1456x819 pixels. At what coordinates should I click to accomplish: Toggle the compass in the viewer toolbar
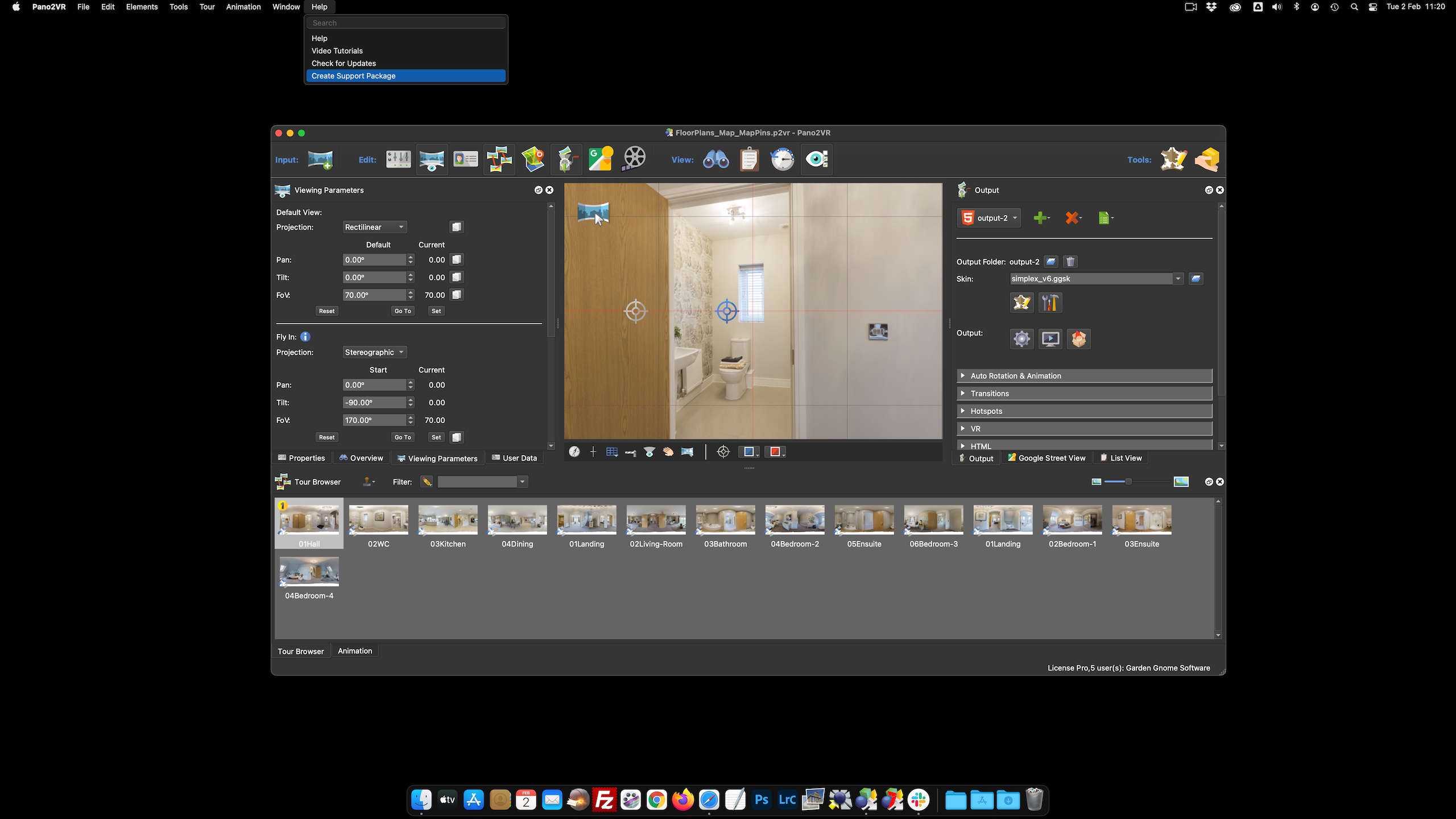tap(574, 452)
